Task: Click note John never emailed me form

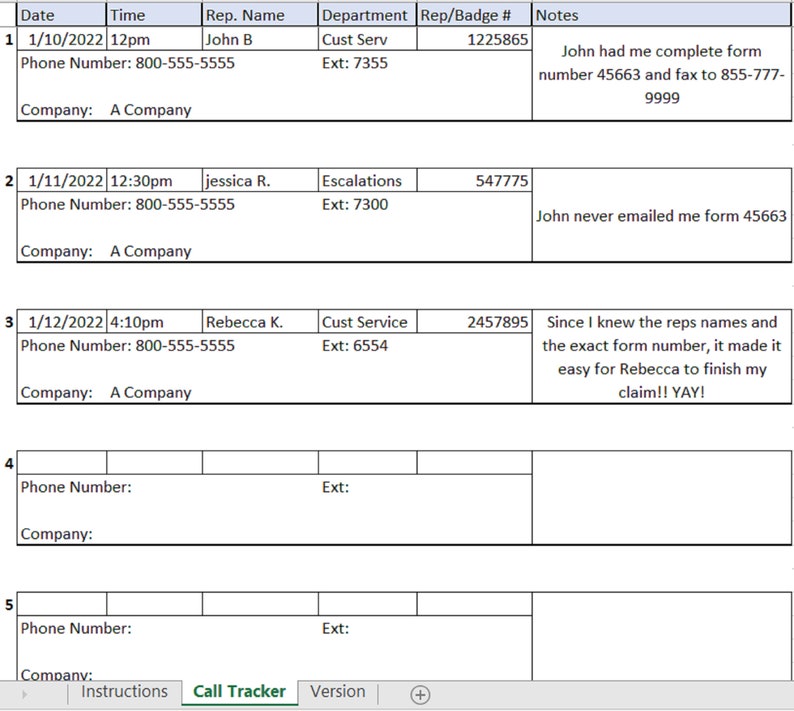Action: click(662, 215)
